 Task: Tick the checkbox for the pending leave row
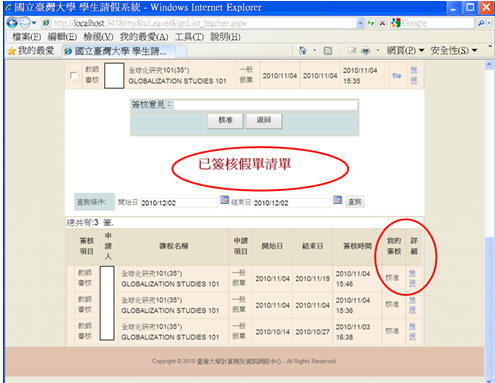point(74,76)
